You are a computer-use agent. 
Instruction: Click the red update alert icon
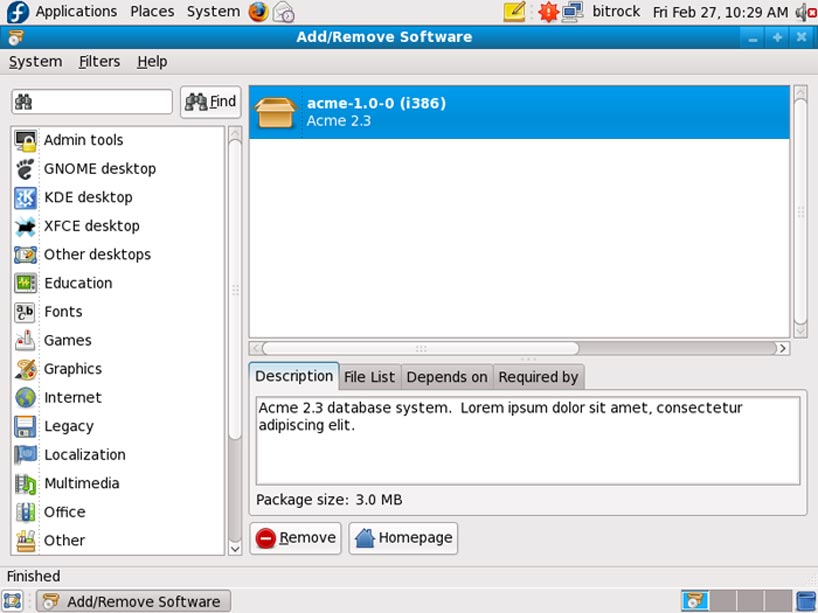(x=548, y=11)
